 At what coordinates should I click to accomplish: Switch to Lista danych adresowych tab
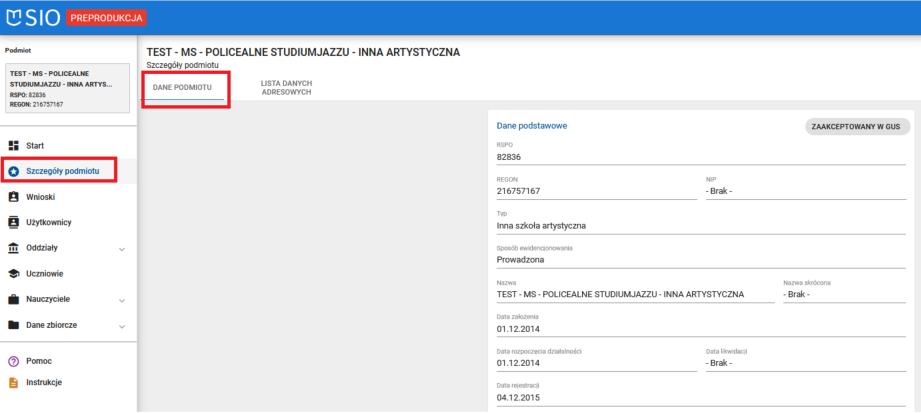tap(286, 87)
